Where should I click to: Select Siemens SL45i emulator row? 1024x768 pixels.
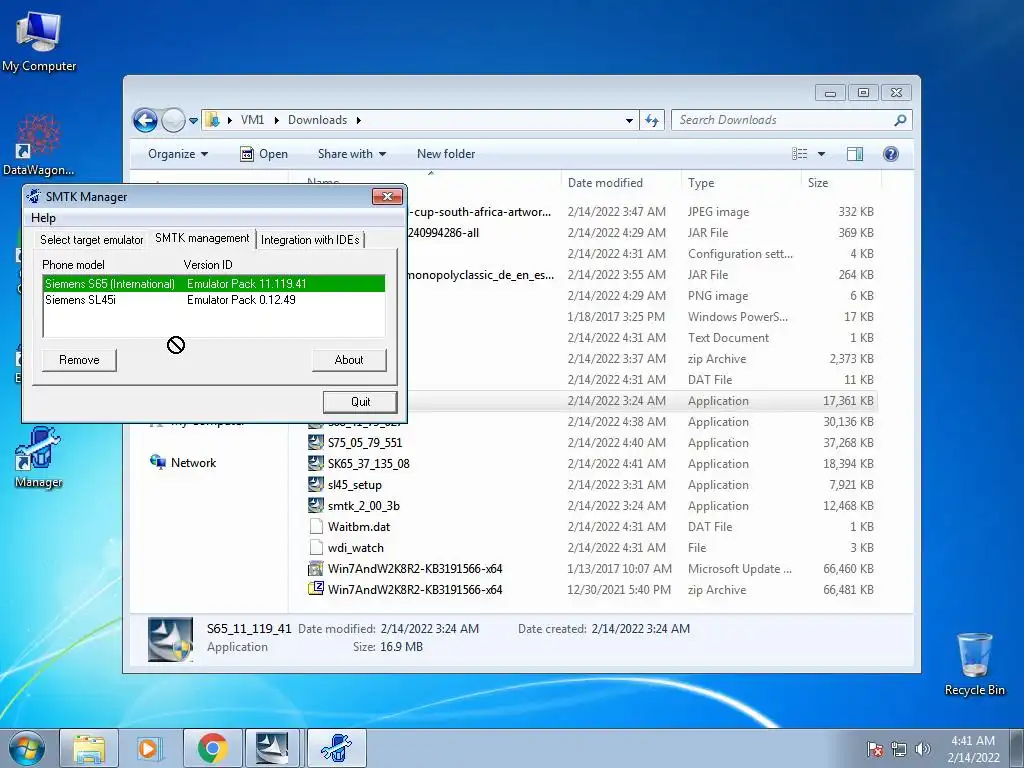pos(214,300)
